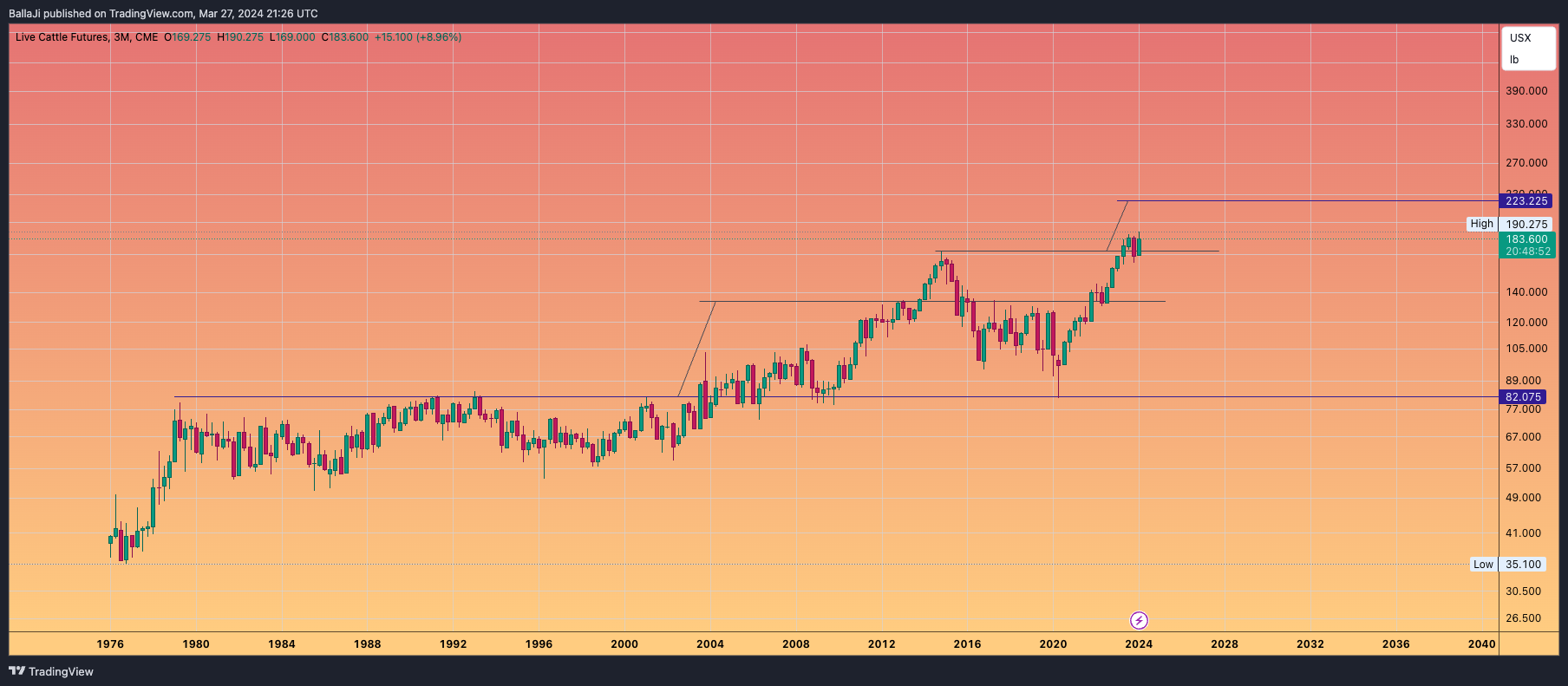Click the 41.000 price axis label
Image resolution: width=1568 pixels, height=686 pixels.
coord(1524,533)
